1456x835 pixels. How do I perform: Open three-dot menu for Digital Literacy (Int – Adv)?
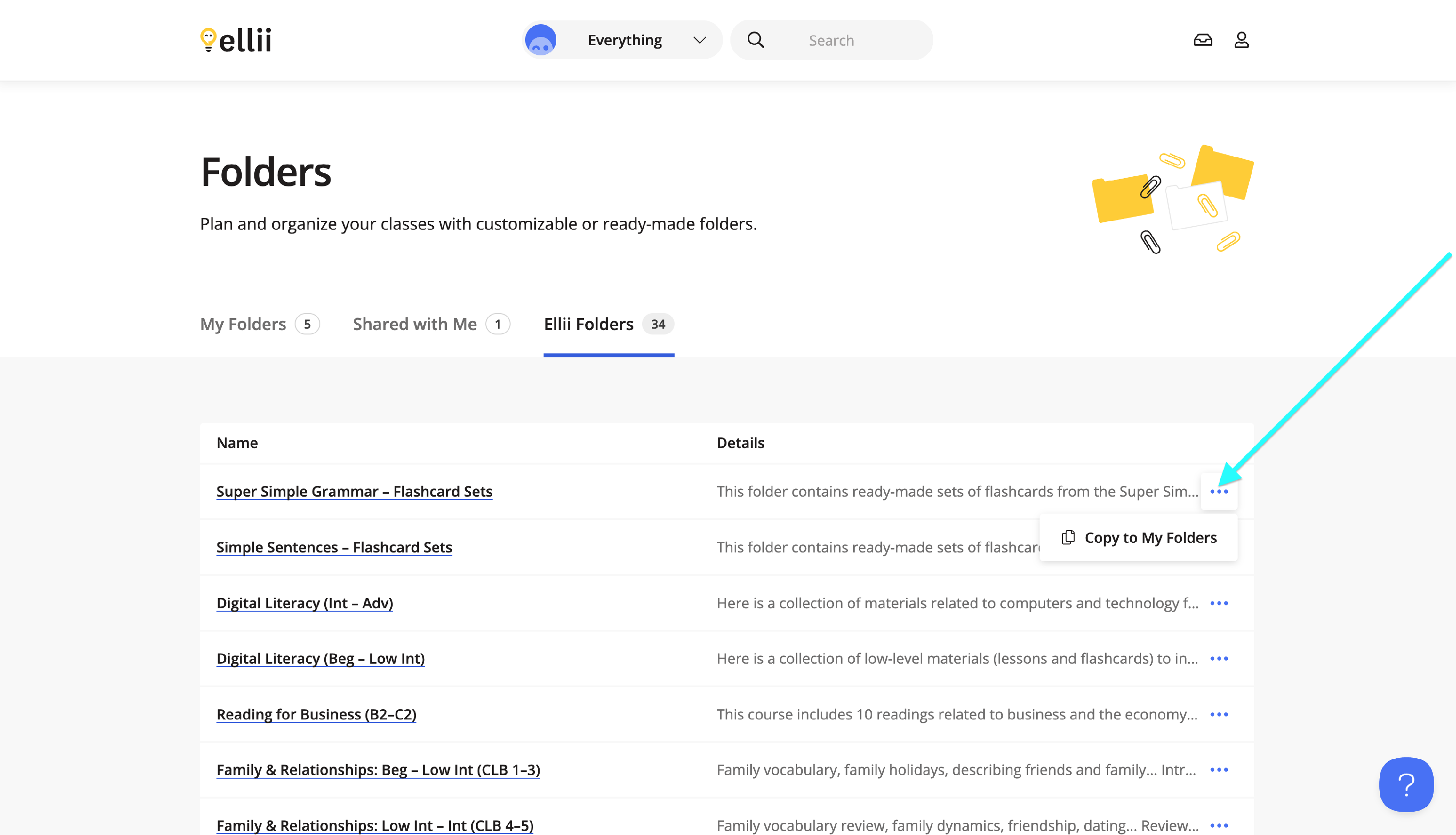click(1219, 603)
